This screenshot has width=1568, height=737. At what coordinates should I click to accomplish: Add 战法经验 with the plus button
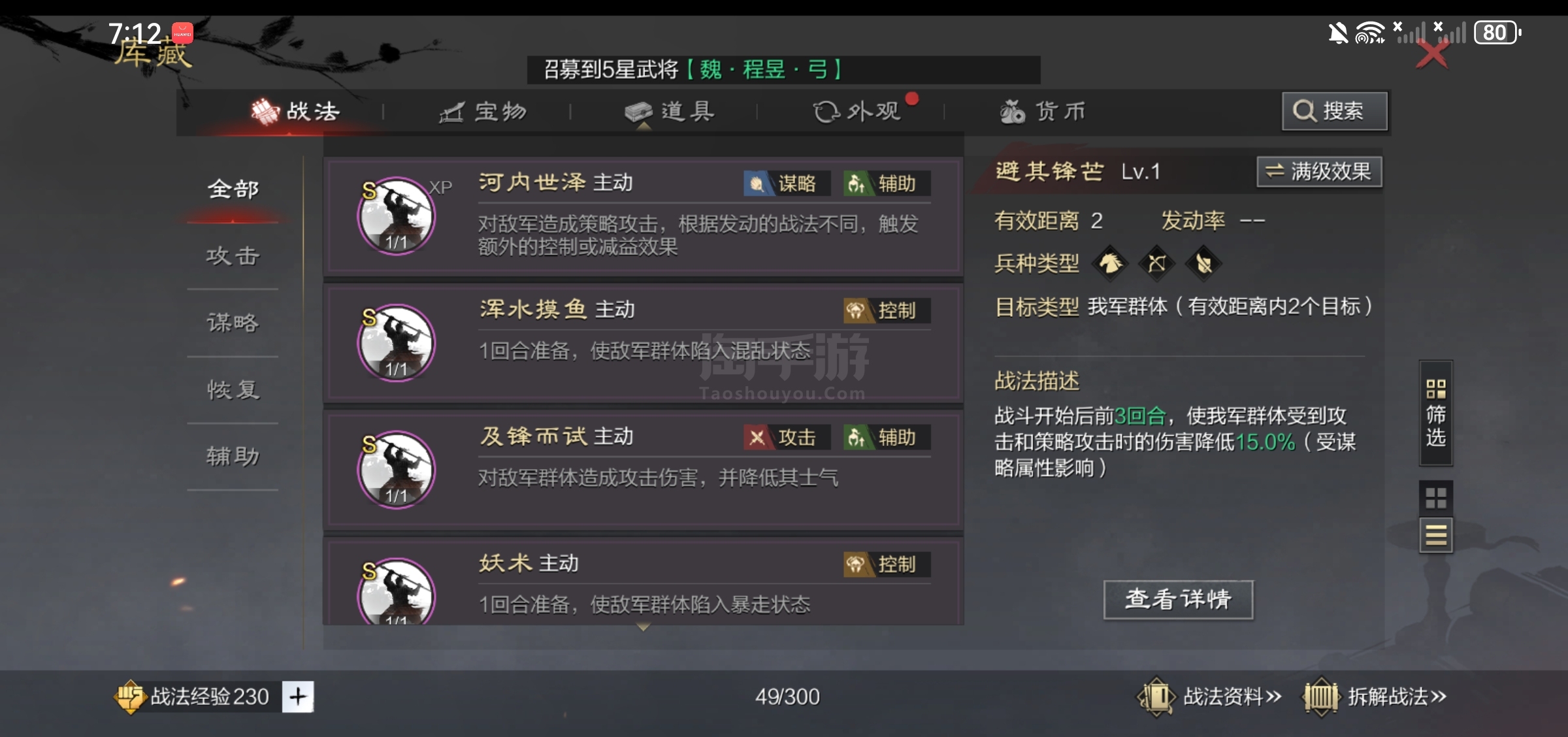[298, 696]
